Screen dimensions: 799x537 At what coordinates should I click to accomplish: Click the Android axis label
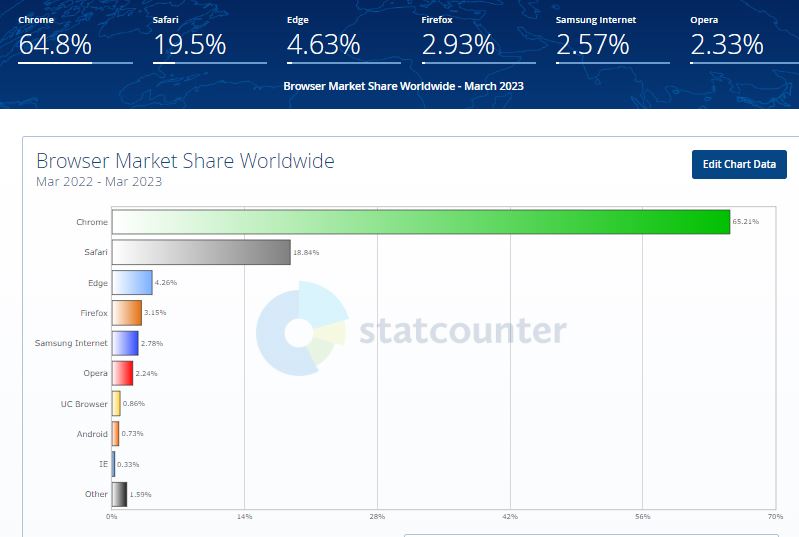point(92,434)
